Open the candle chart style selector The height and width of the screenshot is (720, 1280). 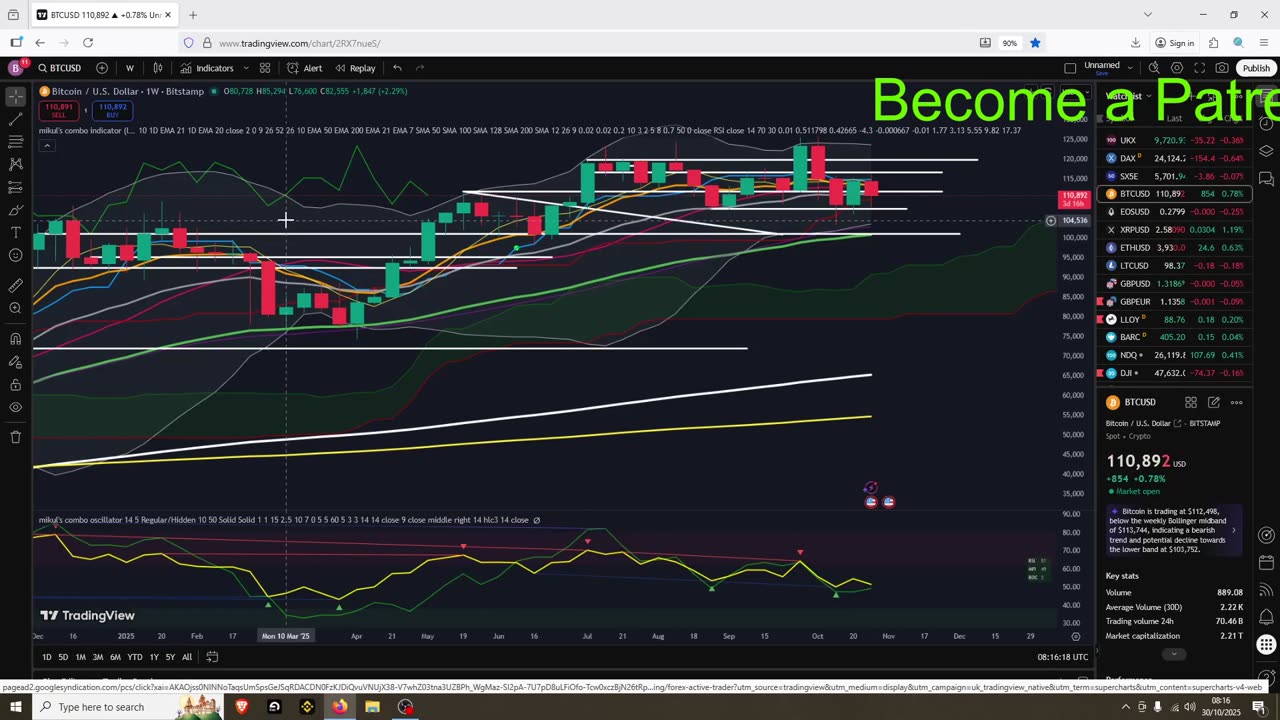tap(158, 68)
